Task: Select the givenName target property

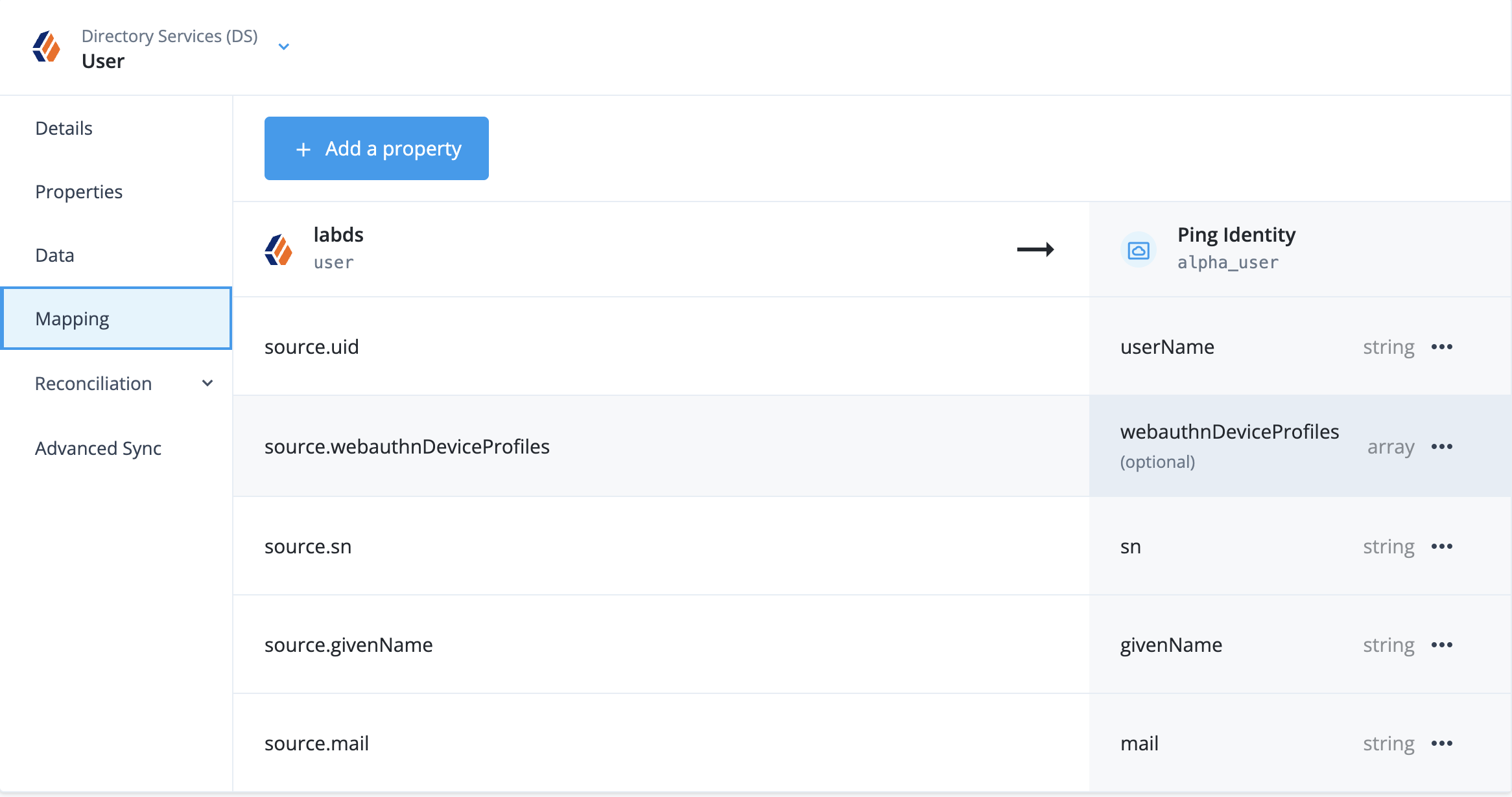Action: (1171, 645)
